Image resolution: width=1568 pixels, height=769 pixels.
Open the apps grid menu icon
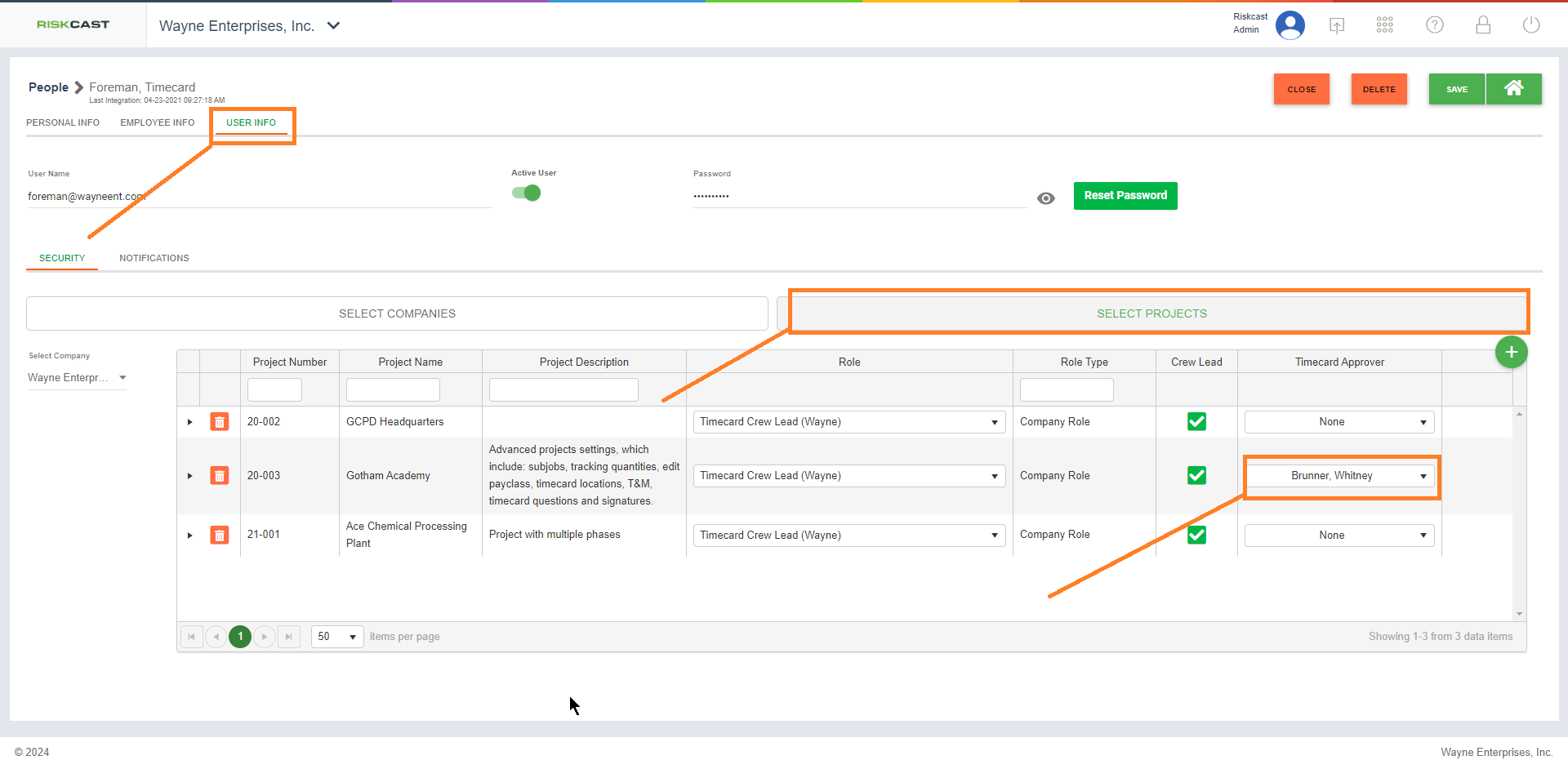coord(1385,25)
